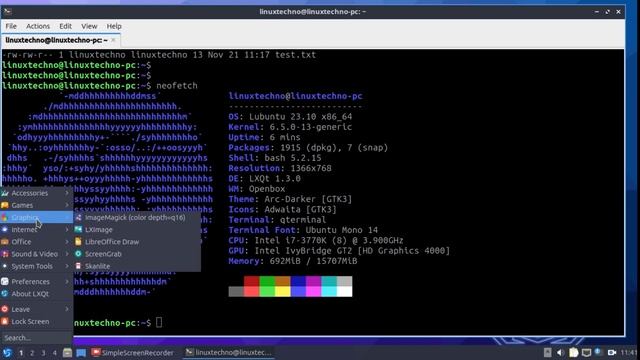Open the File menu in terminal
This screenshot has width=640, height=360.
click(11, 26)
